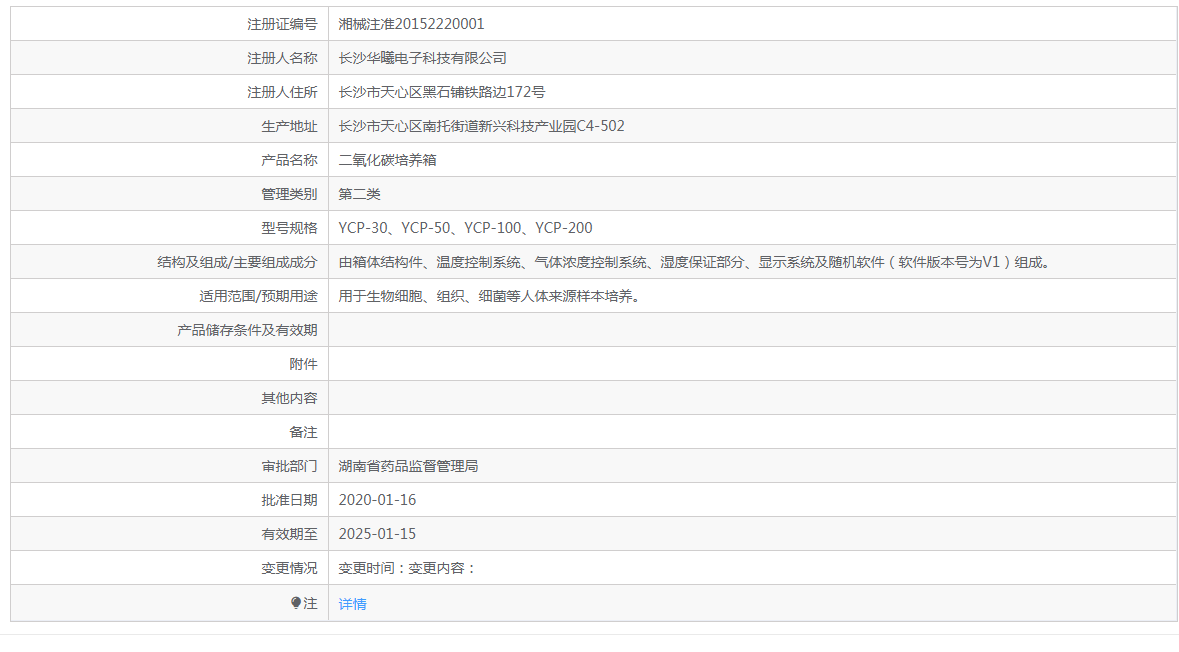Select model list YCP-30、YCP-50、YCP-100、YCP-200
This screenshot has width=1179, height=652.
click(x=465, y=228)
